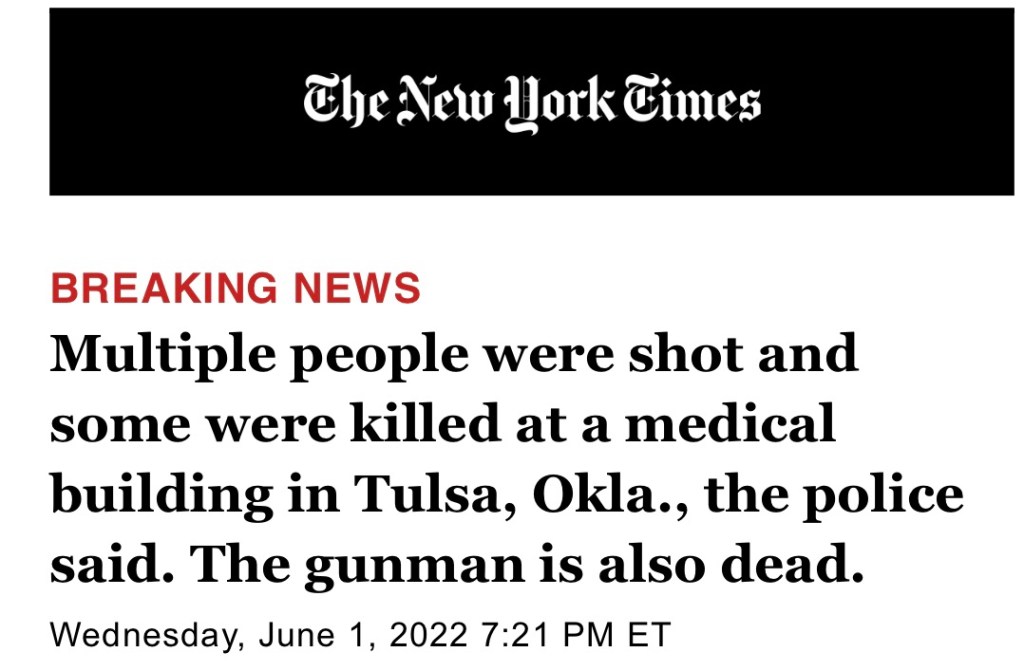The image size is (1024, 671).
Task: Open the BREAKING NEWS label
Action: (236, 288)
